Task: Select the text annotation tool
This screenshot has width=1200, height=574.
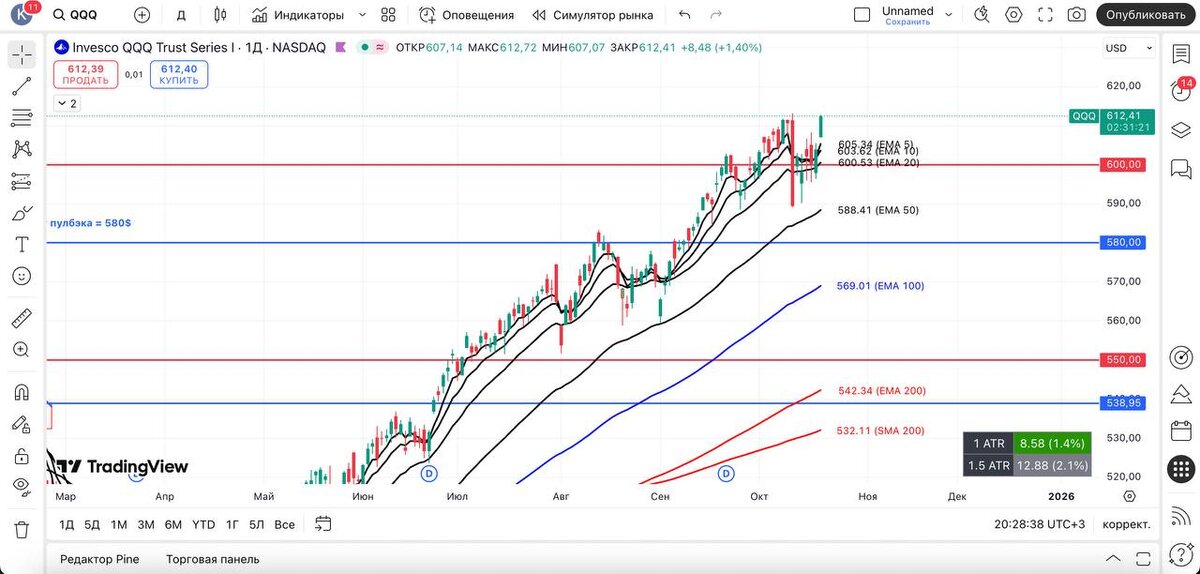Action: (22, 244)
